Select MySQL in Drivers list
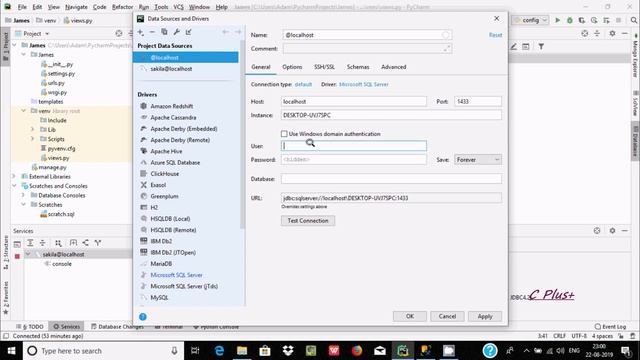The image size is (640, 360). click(159, 298)
